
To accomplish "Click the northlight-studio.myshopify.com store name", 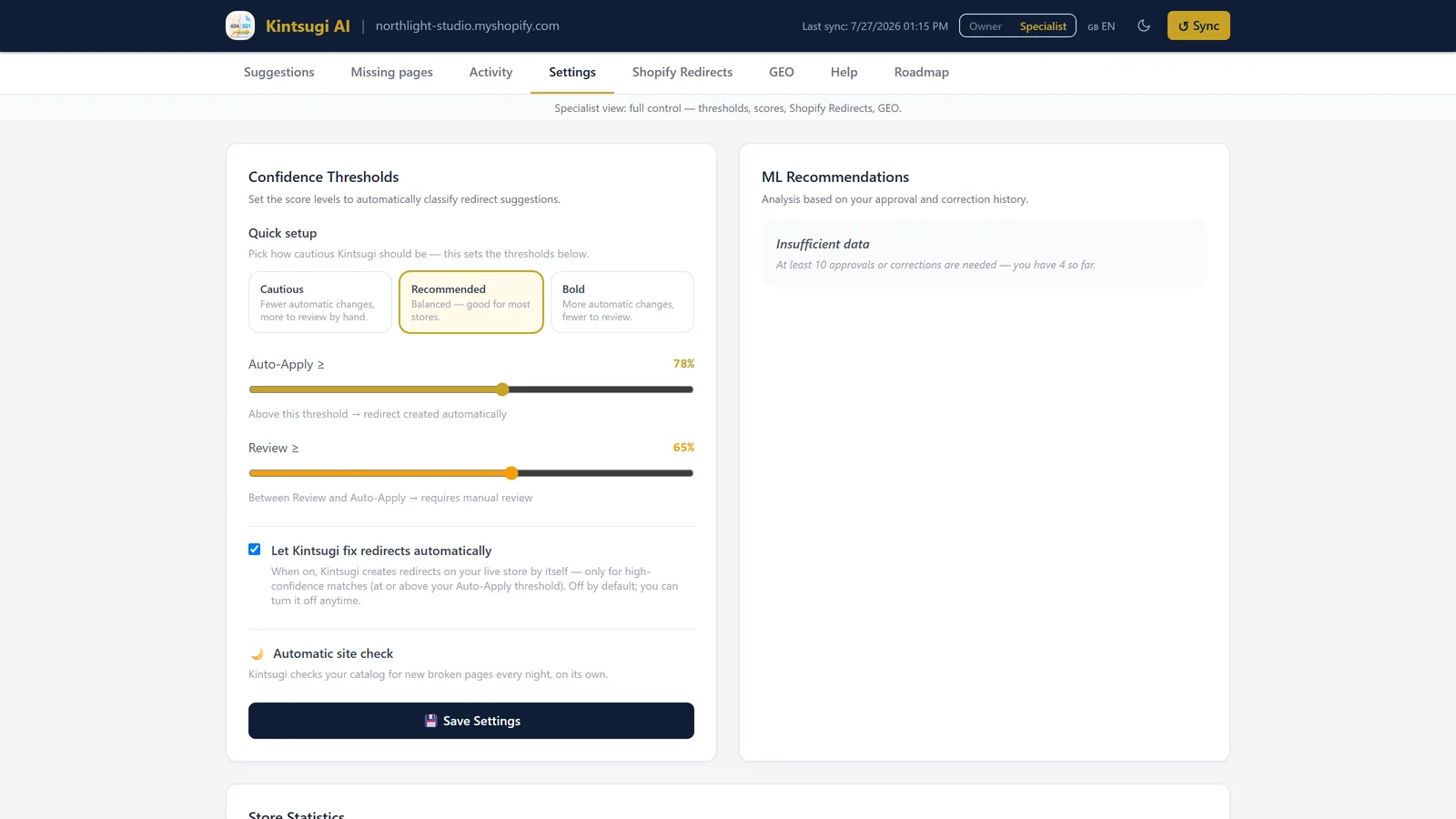I will (468, 26).
